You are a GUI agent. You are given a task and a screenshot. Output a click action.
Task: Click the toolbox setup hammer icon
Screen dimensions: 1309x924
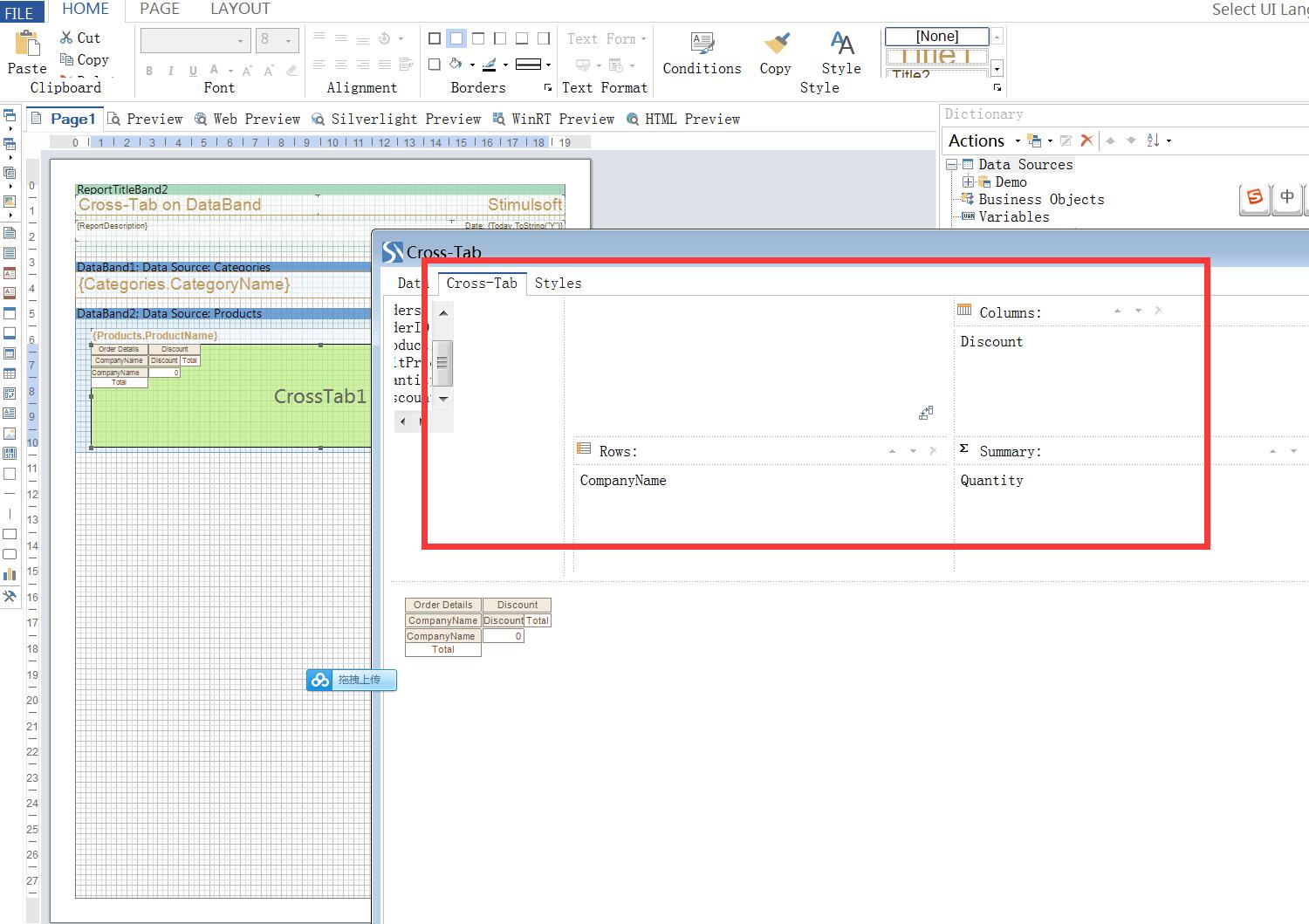pos(10,597)
